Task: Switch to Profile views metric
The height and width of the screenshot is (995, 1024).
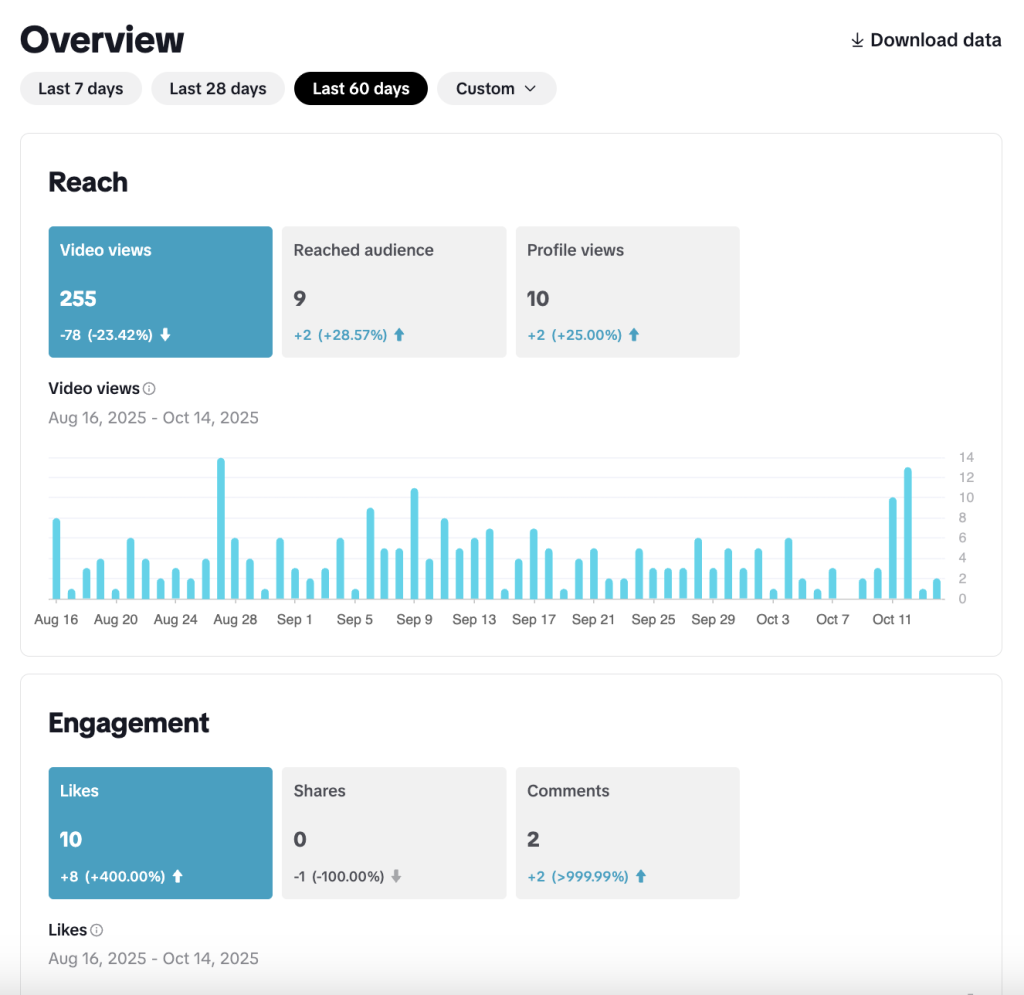Action: tap(627, 291)
